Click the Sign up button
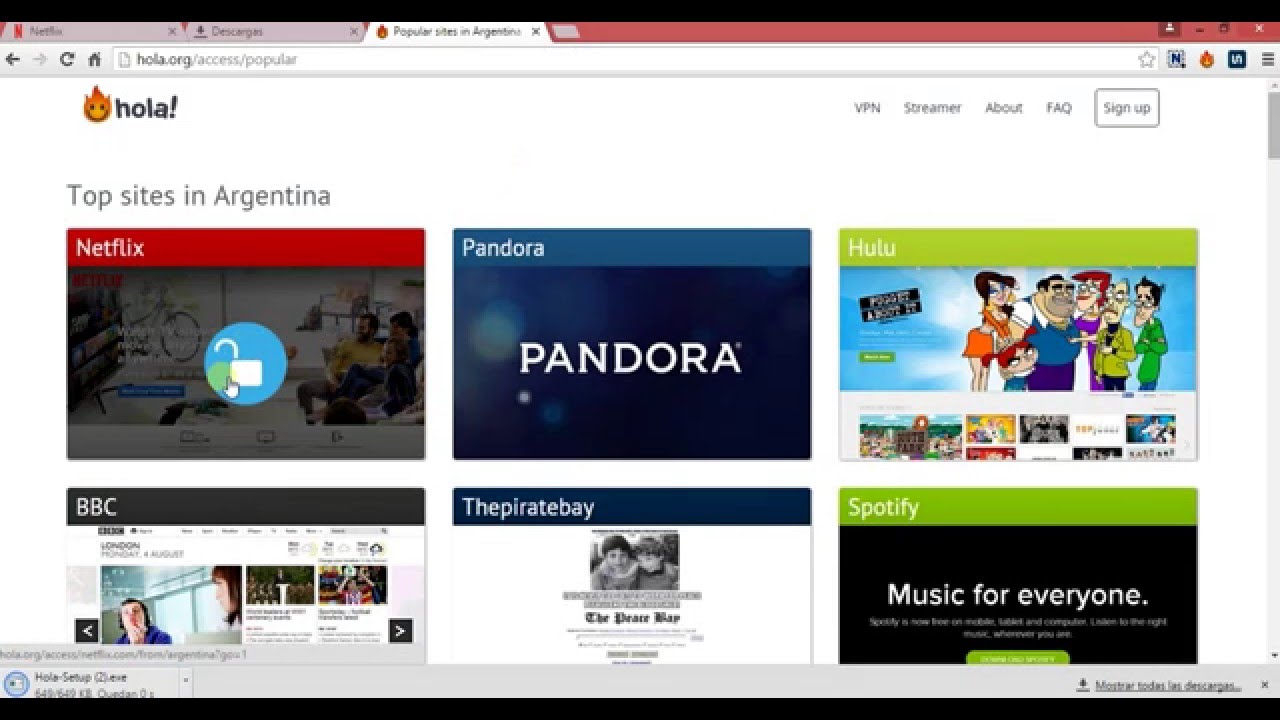Screen dimensions: 1280x720 (x=1127, y=108)
